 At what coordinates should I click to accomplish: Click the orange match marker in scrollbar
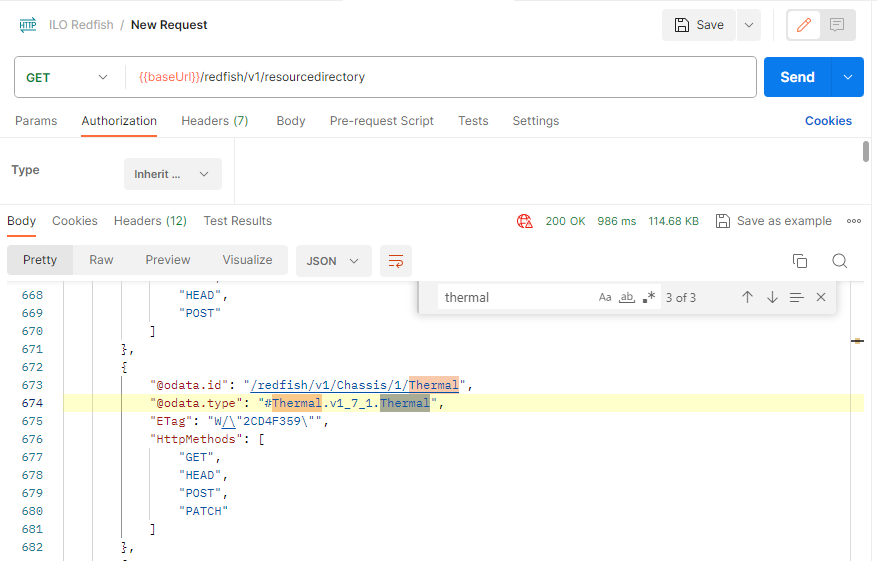[x=857, y=341]
